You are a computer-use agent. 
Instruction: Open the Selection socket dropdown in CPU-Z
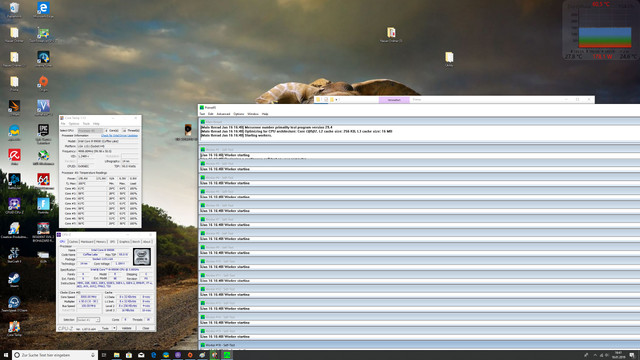88,320
